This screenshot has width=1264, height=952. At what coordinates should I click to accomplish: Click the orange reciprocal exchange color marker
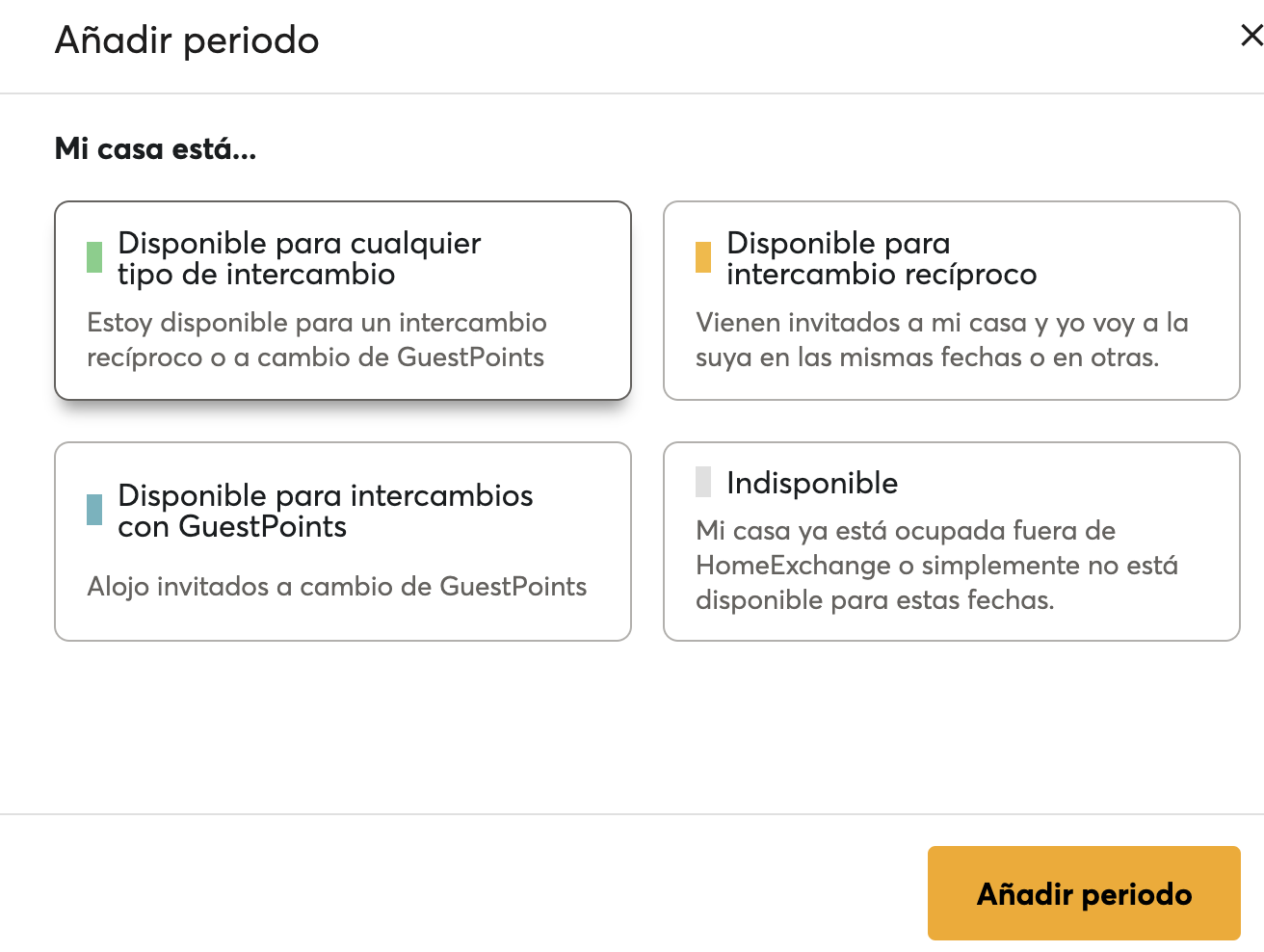coord(703,257)
